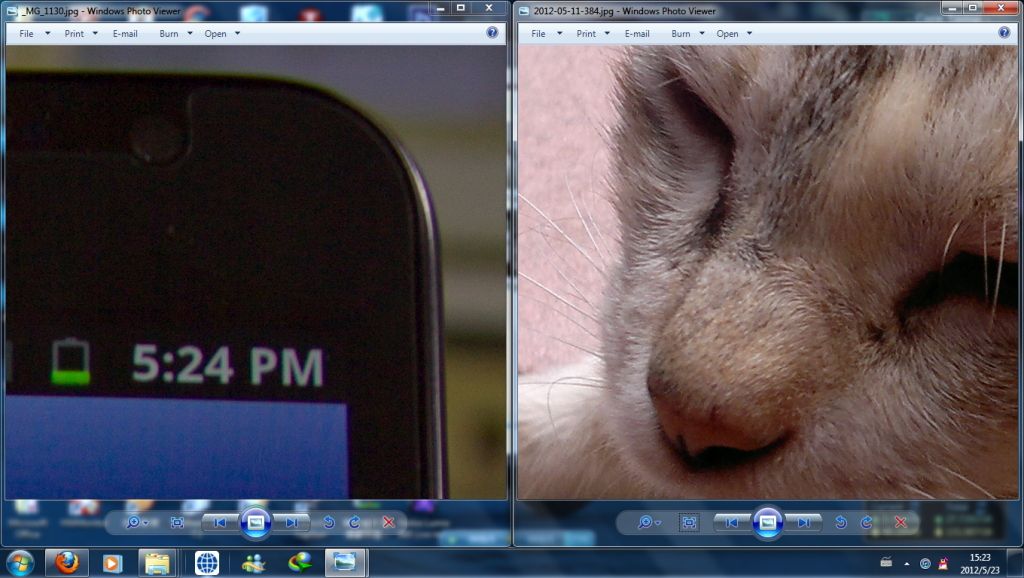
Task: Click E-mail in the _MG_1130.jpg window
Action: point(125,33)
